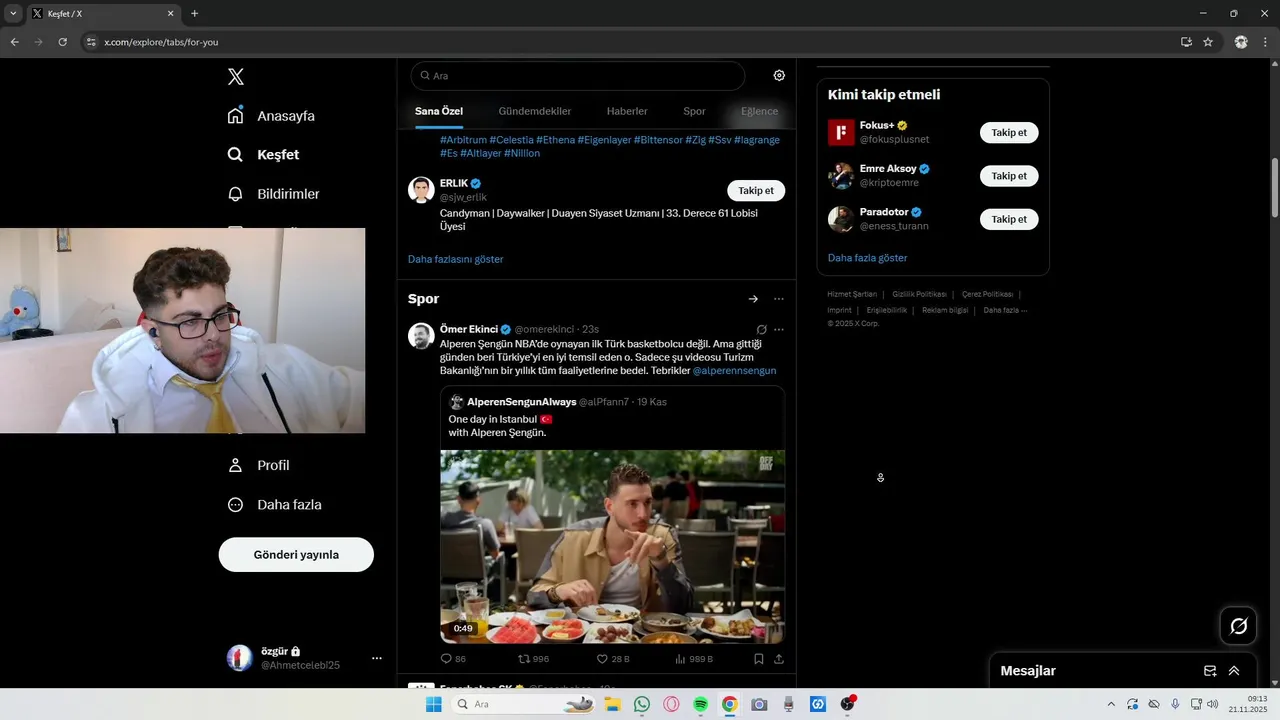Click @alperennsengun mention link
Viewport: 1280px width, 720px height.
click(x=734, y=371)
